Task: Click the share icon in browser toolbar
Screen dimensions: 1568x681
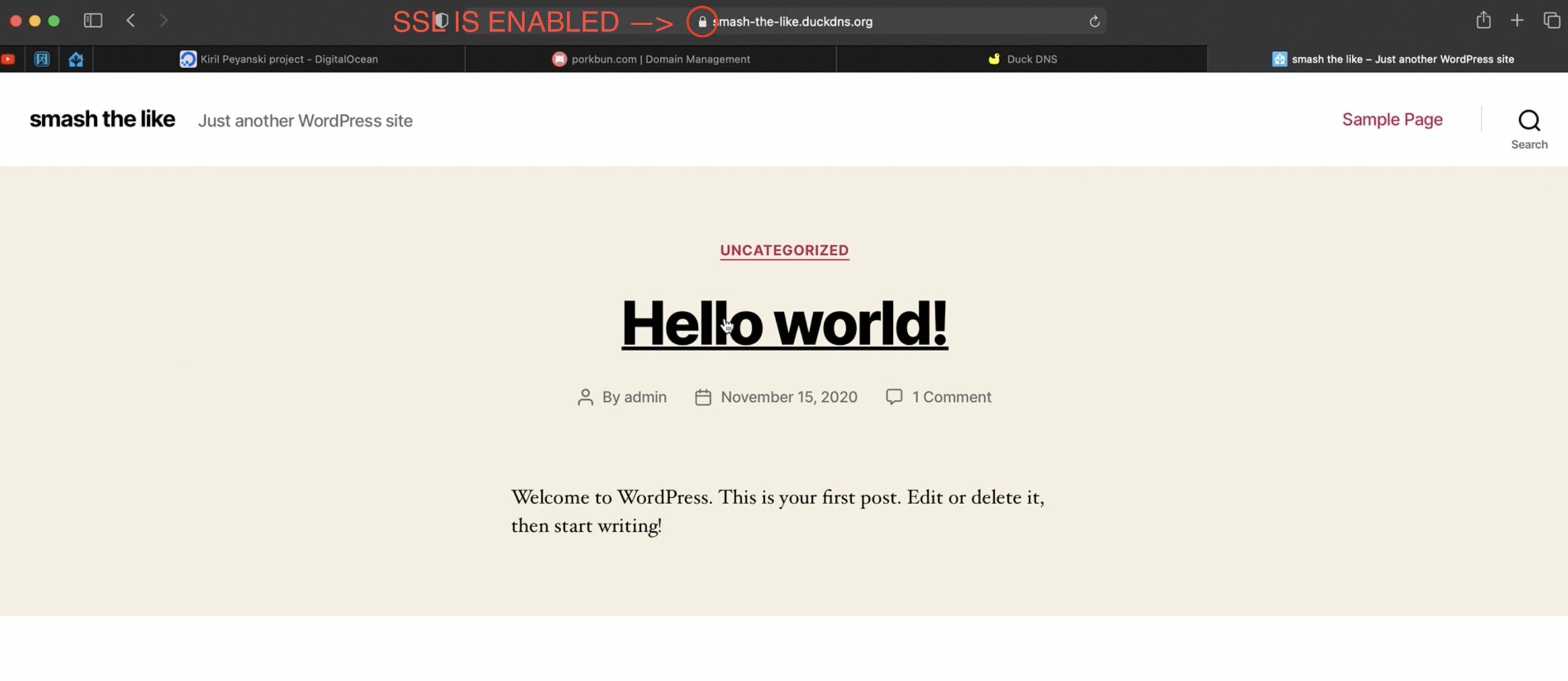Action: pos(1483,20)
